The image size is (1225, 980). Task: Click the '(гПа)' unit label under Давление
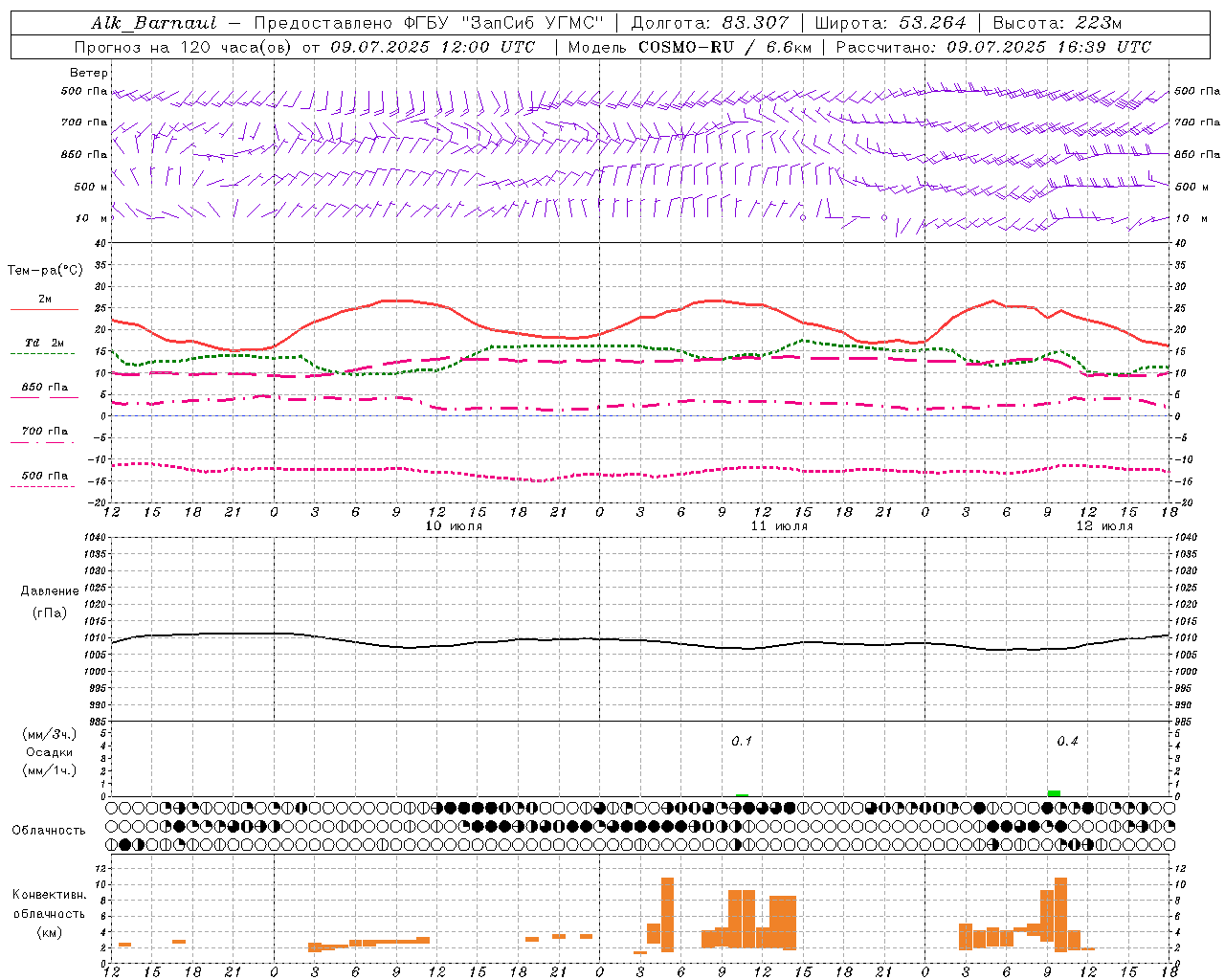click(50, 613)
